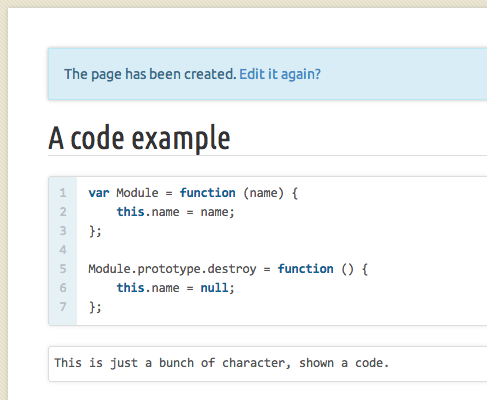Screen dimensions: 487x400
Task: Click 'Module.prototype.destroy = function () {' line
Action: click(x=228, y=269)
